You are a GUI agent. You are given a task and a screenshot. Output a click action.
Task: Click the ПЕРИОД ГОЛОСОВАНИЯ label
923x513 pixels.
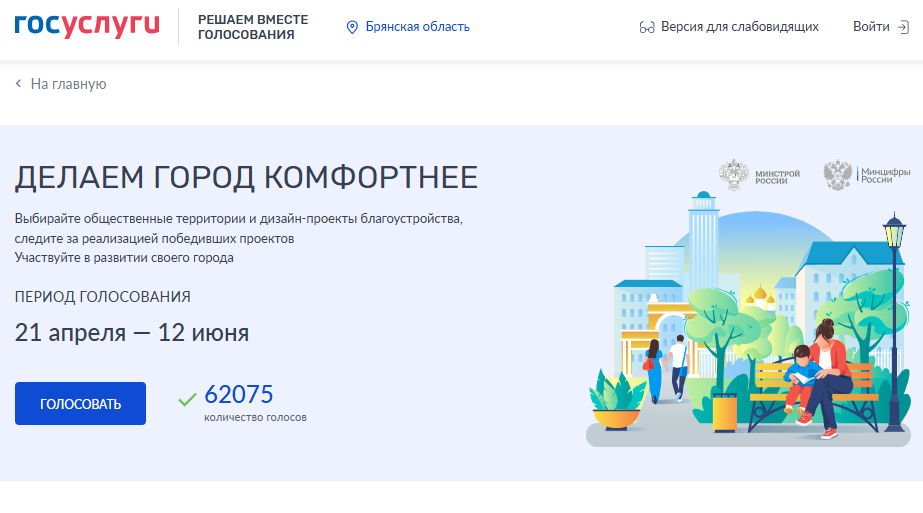pyautogui.click(x=102, y=297)
